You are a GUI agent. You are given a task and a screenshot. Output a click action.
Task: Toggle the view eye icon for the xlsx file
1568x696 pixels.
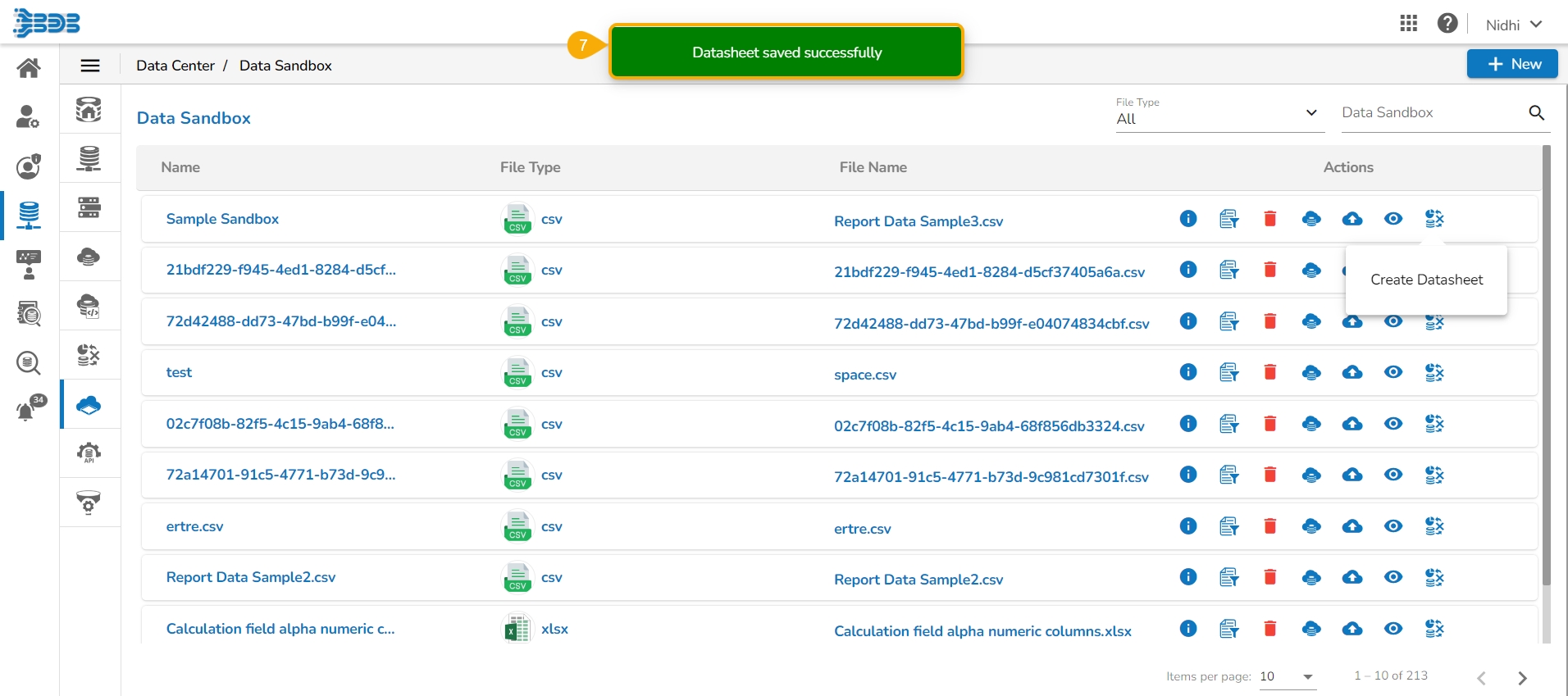point(1393,629)
